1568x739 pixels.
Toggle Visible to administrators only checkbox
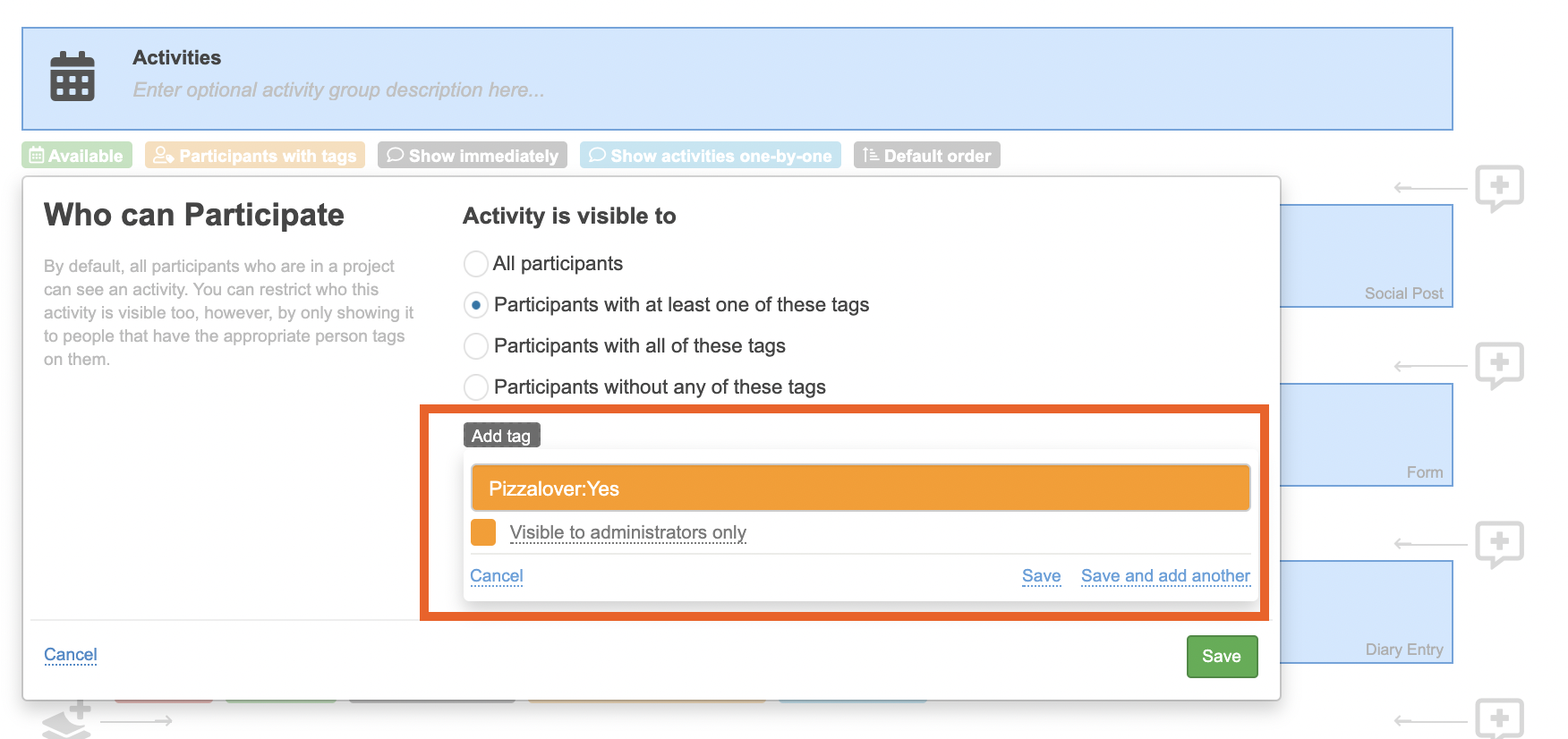pyautogui.click(x=483, y=532)
